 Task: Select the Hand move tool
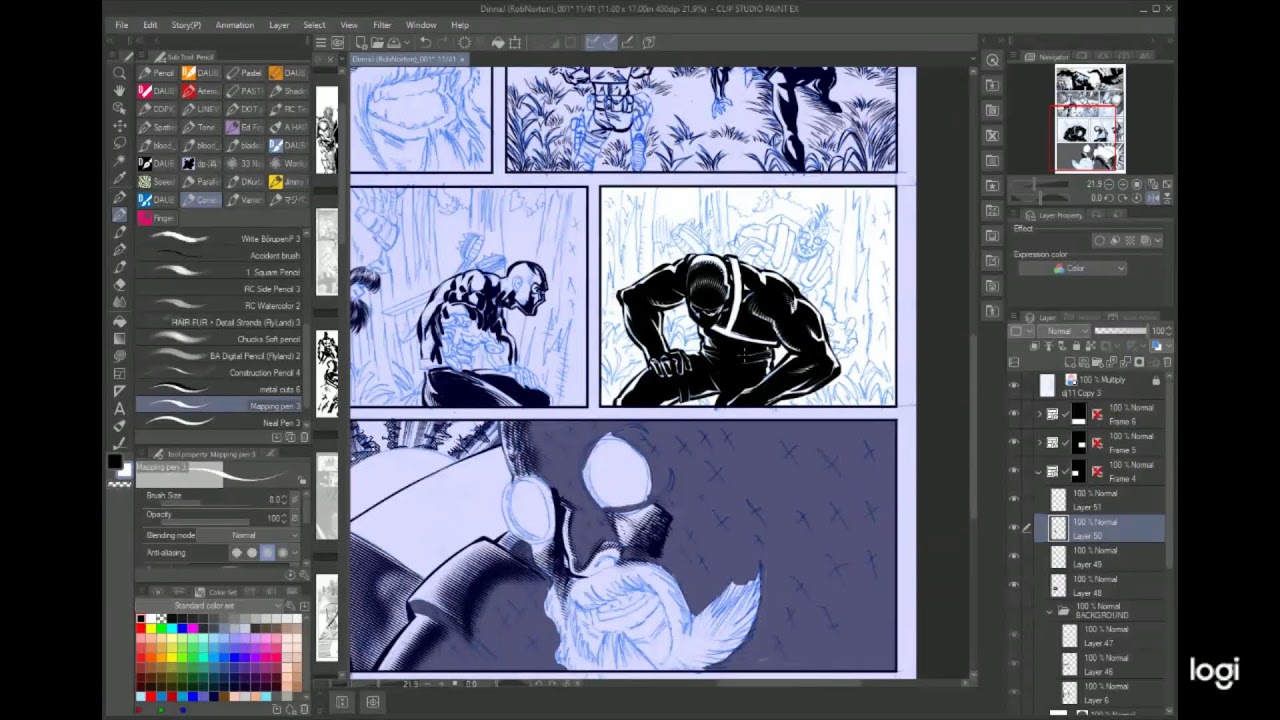click(x=119, y=91)
